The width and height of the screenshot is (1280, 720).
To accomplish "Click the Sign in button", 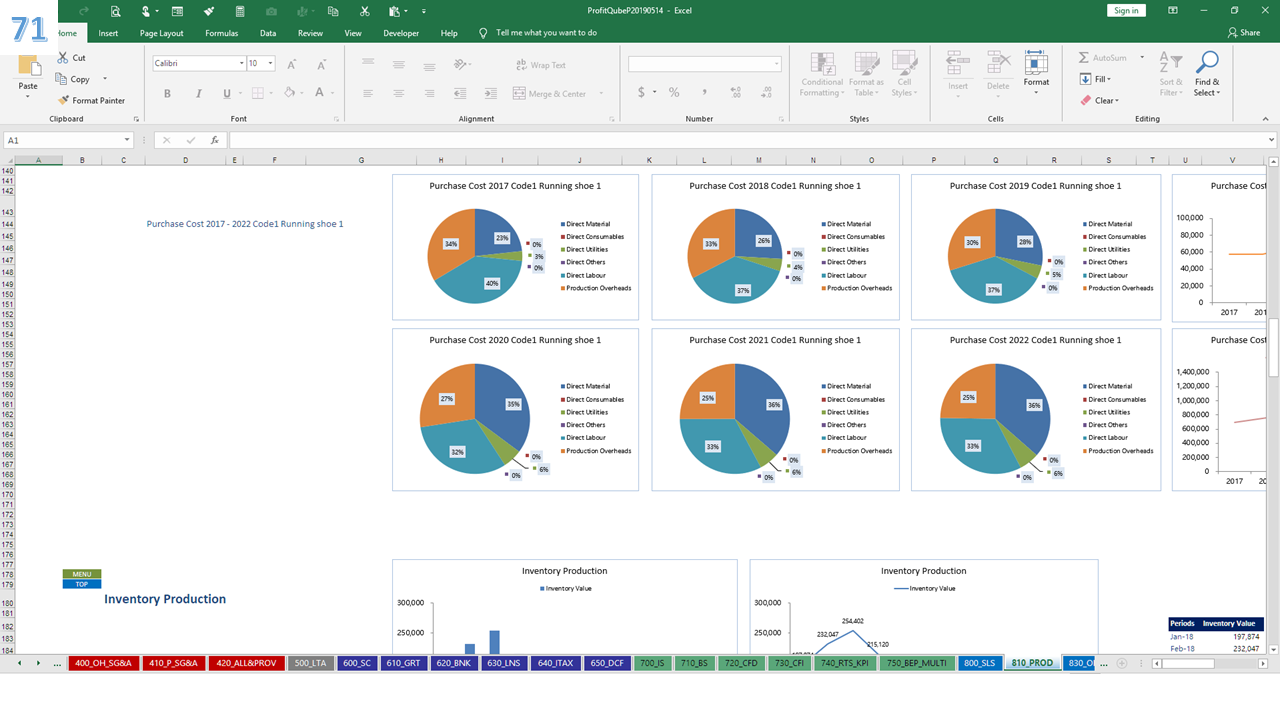I will point(1126,10).
